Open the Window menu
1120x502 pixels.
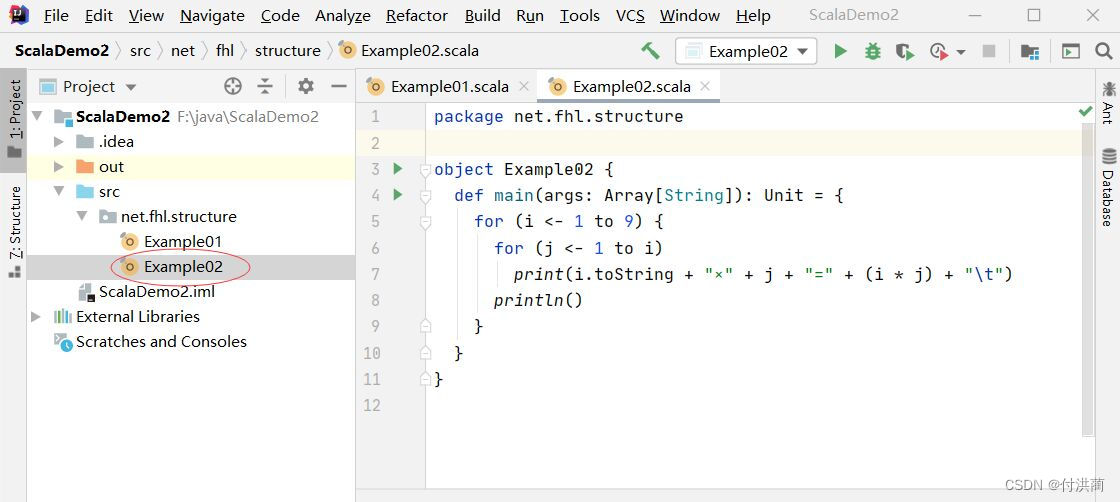(689, 16)
